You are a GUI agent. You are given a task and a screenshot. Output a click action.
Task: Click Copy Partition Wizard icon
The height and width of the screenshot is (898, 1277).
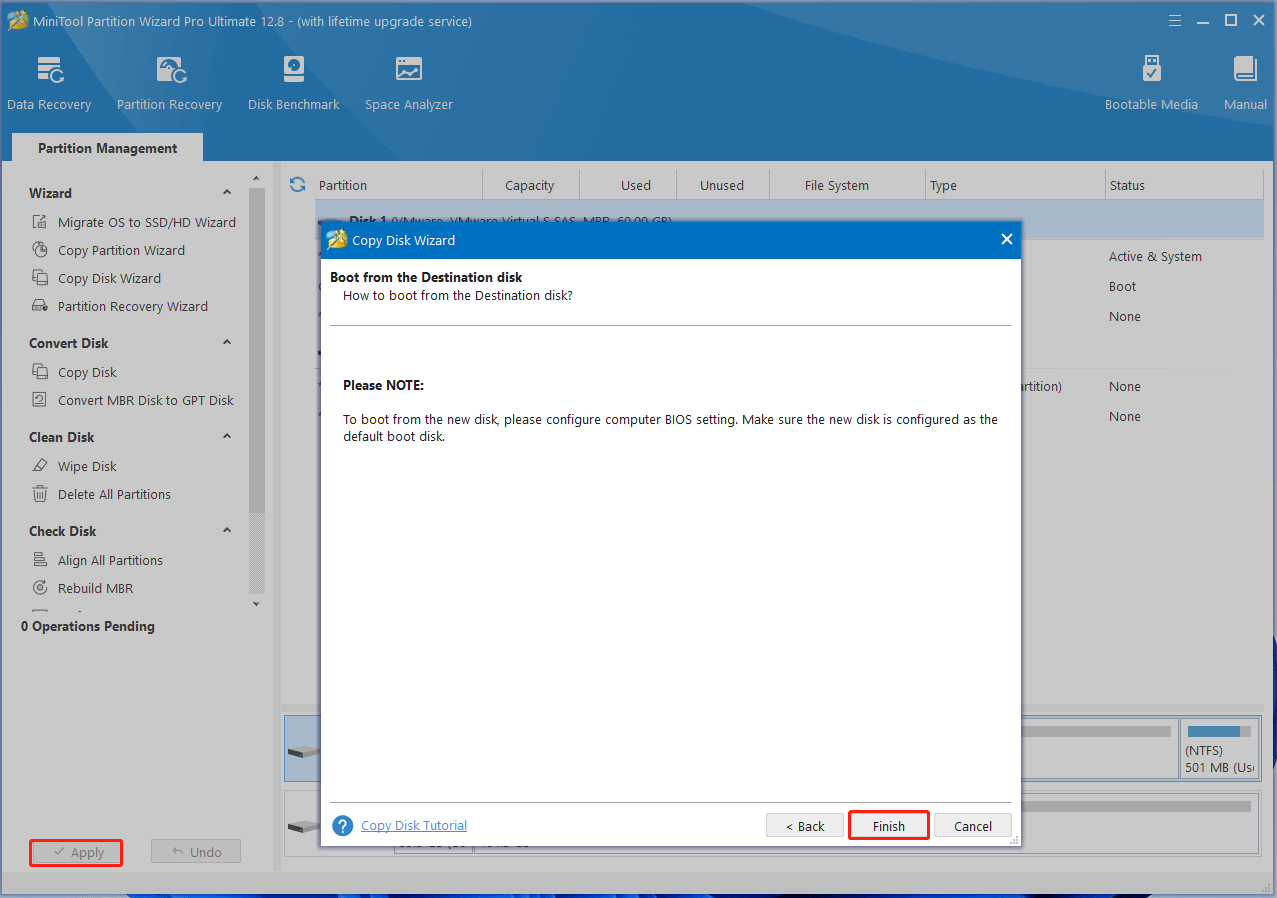click(x=40, y=250)
